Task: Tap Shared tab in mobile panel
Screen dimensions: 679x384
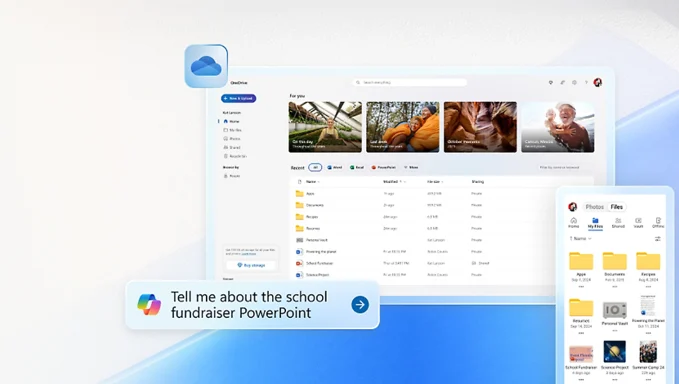Action: point(618,223)
